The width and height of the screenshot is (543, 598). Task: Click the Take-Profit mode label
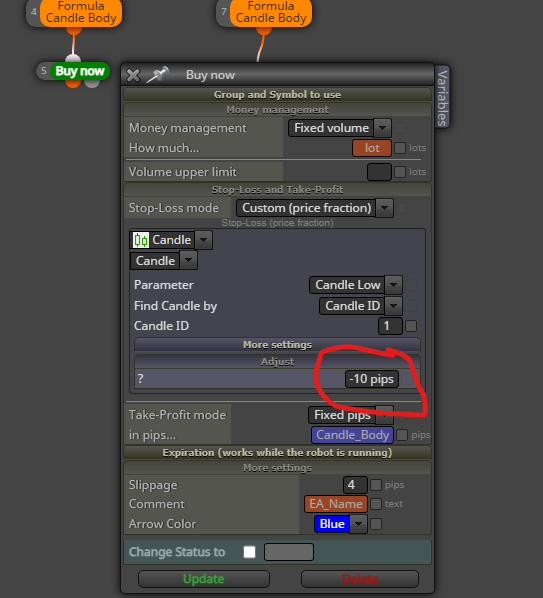177,415
